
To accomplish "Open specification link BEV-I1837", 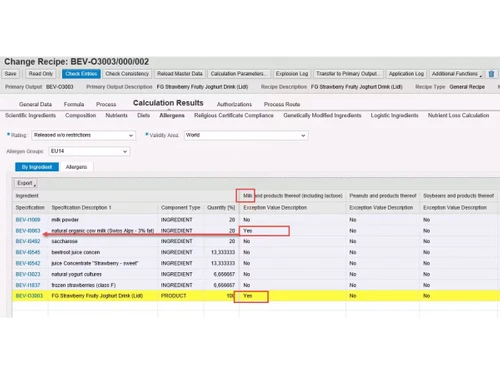I will [x=28, y=285].
